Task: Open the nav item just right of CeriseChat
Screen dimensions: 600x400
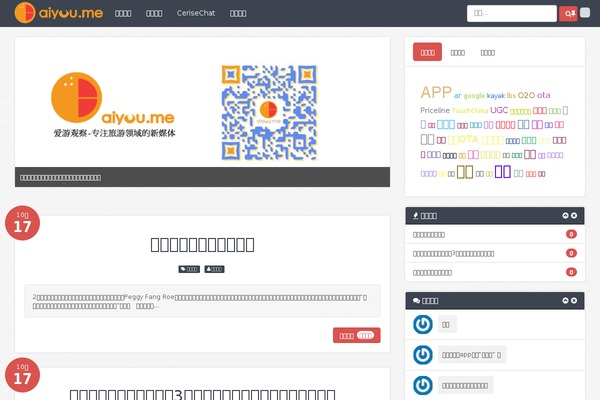Action: pyautogui.click(x=238, y=13)
